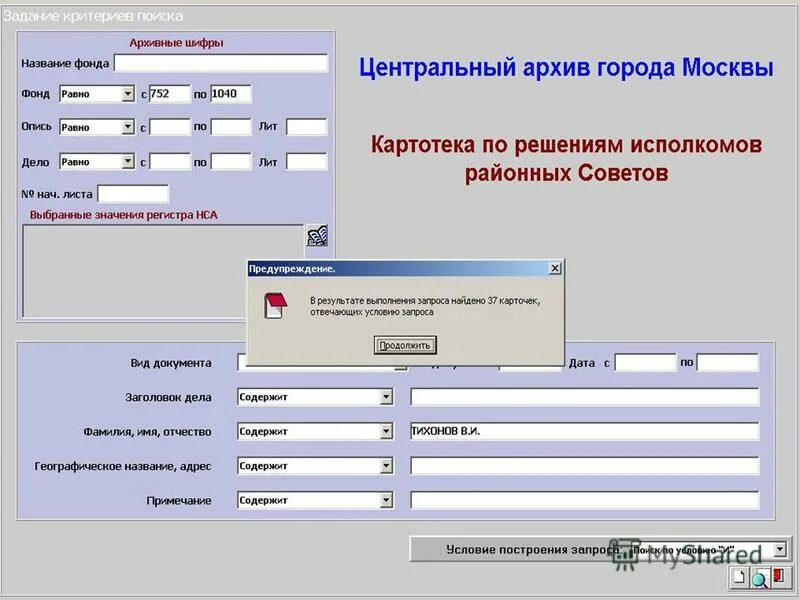Click the new document icon to clear criteria
The image size is (800, 600).
[738, 577]
